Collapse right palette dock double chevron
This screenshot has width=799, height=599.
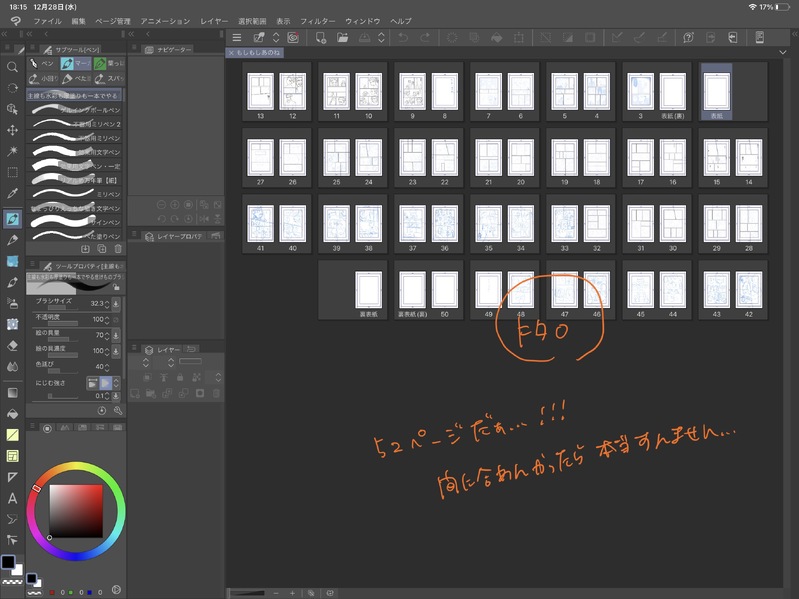click(x=795, y=34)
